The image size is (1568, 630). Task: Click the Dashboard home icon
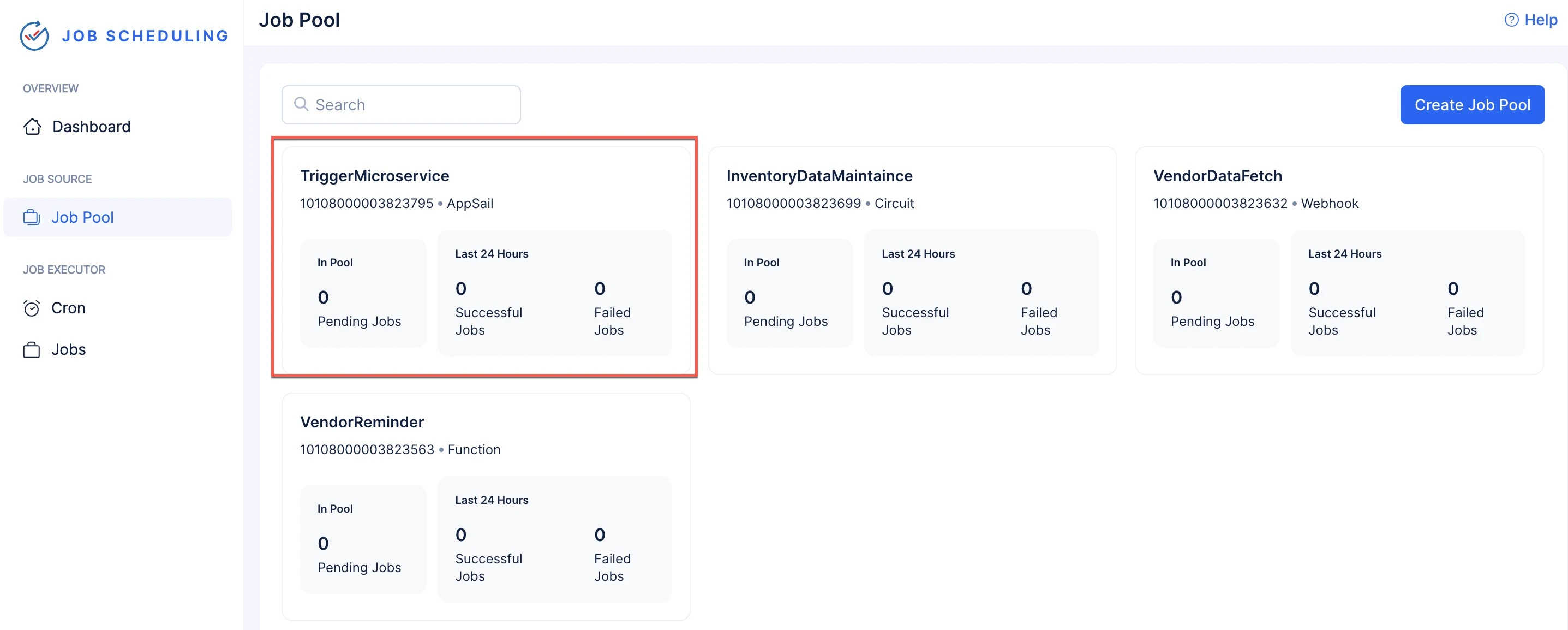point(32,127)
